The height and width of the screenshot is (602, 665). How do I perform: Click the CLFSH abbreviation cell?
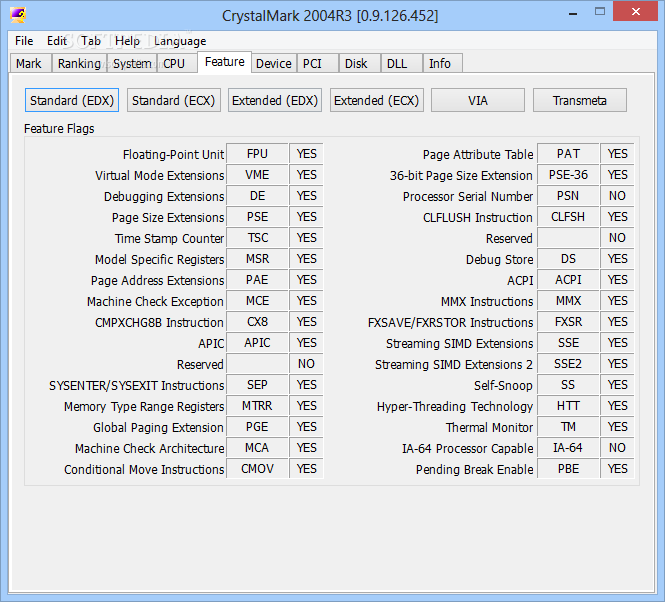click(x=568, y=217)
